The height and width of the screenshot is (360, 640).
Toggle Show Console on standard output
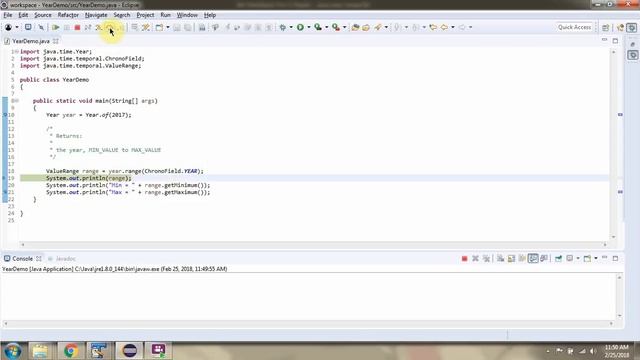pos(533,258)
